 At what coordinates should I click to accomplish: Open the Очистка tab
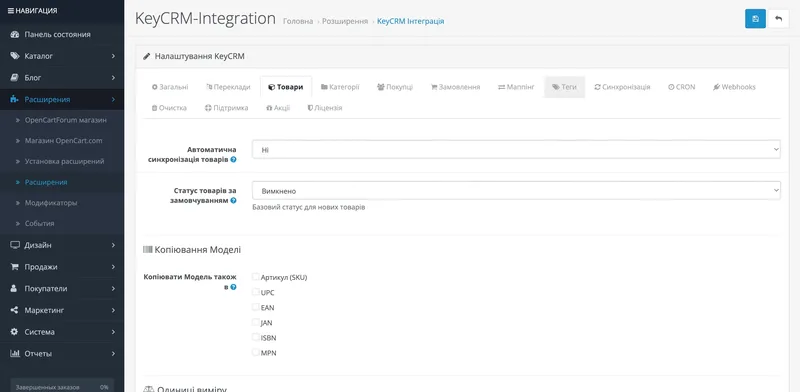coord(169,108)
